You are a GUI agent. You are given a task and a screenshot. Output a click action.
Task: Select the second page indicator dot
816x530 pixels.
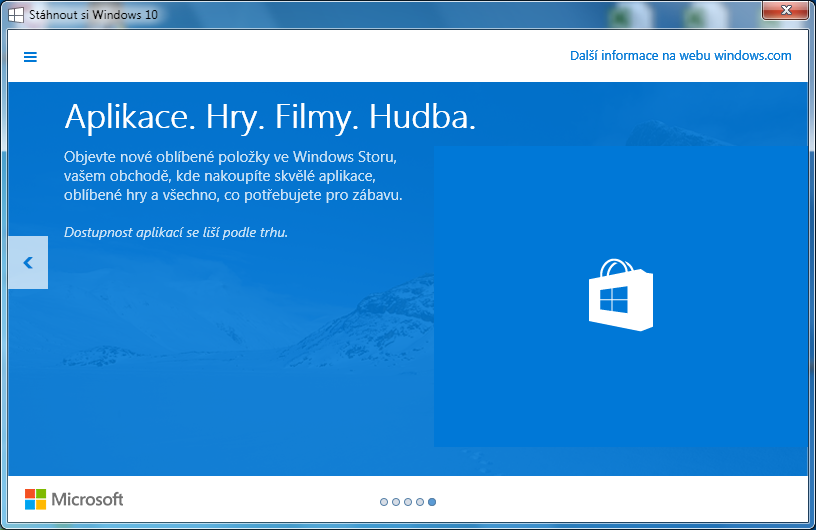click(x=396, y=502)
